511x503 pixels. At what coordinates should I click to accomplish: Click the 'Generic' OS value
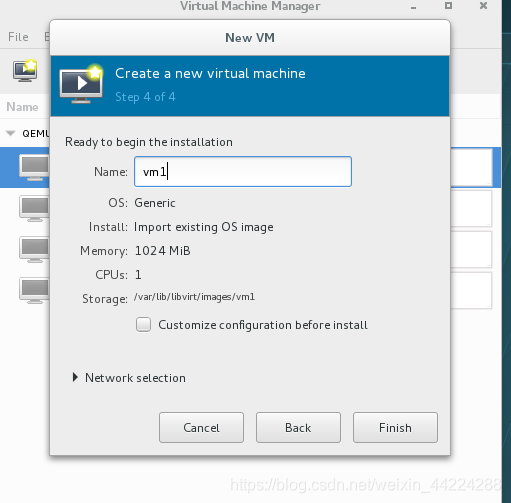coord(155,203)
